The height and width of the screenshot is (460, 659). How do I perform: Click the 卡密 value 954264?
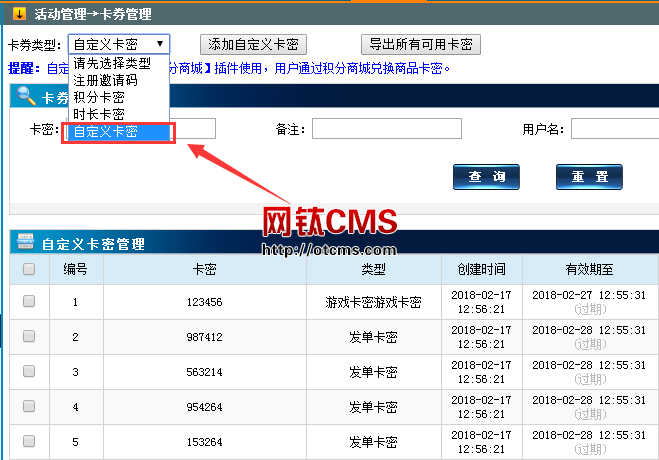point(205,407)
